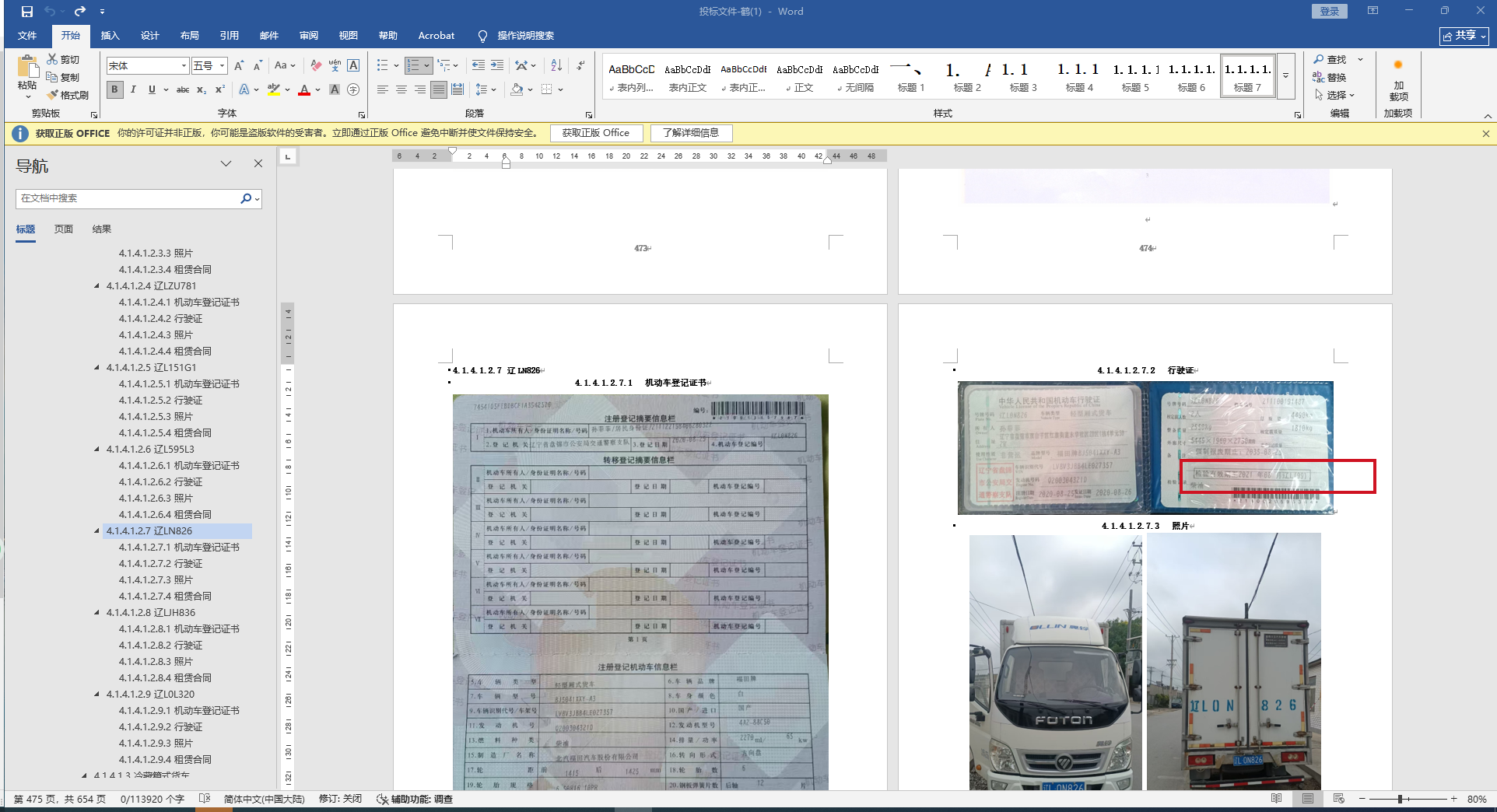Show paragraph marks with the pilcrow icon
Viewport: 1497px width, 812px height.
coord(581,65)
